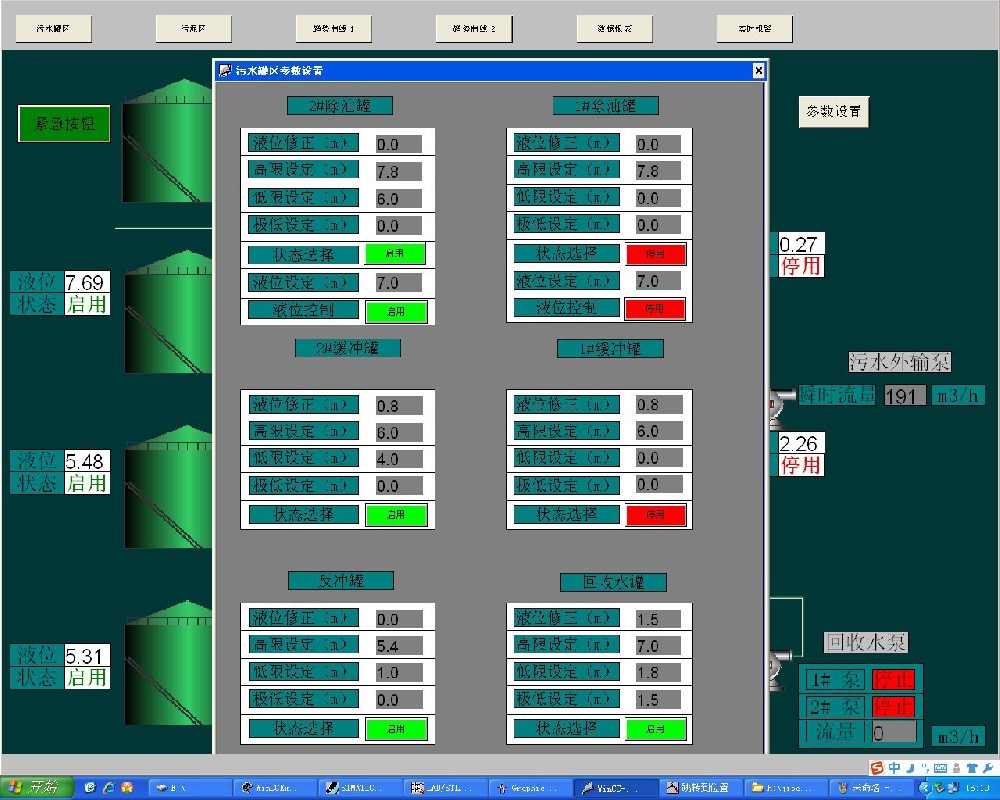The height and width of the screenshot is (800, 1000).
Task: Toggle 回收水罐 状态选择 green 启用 button
Action: pyautogui.click(x=655, y=729)
